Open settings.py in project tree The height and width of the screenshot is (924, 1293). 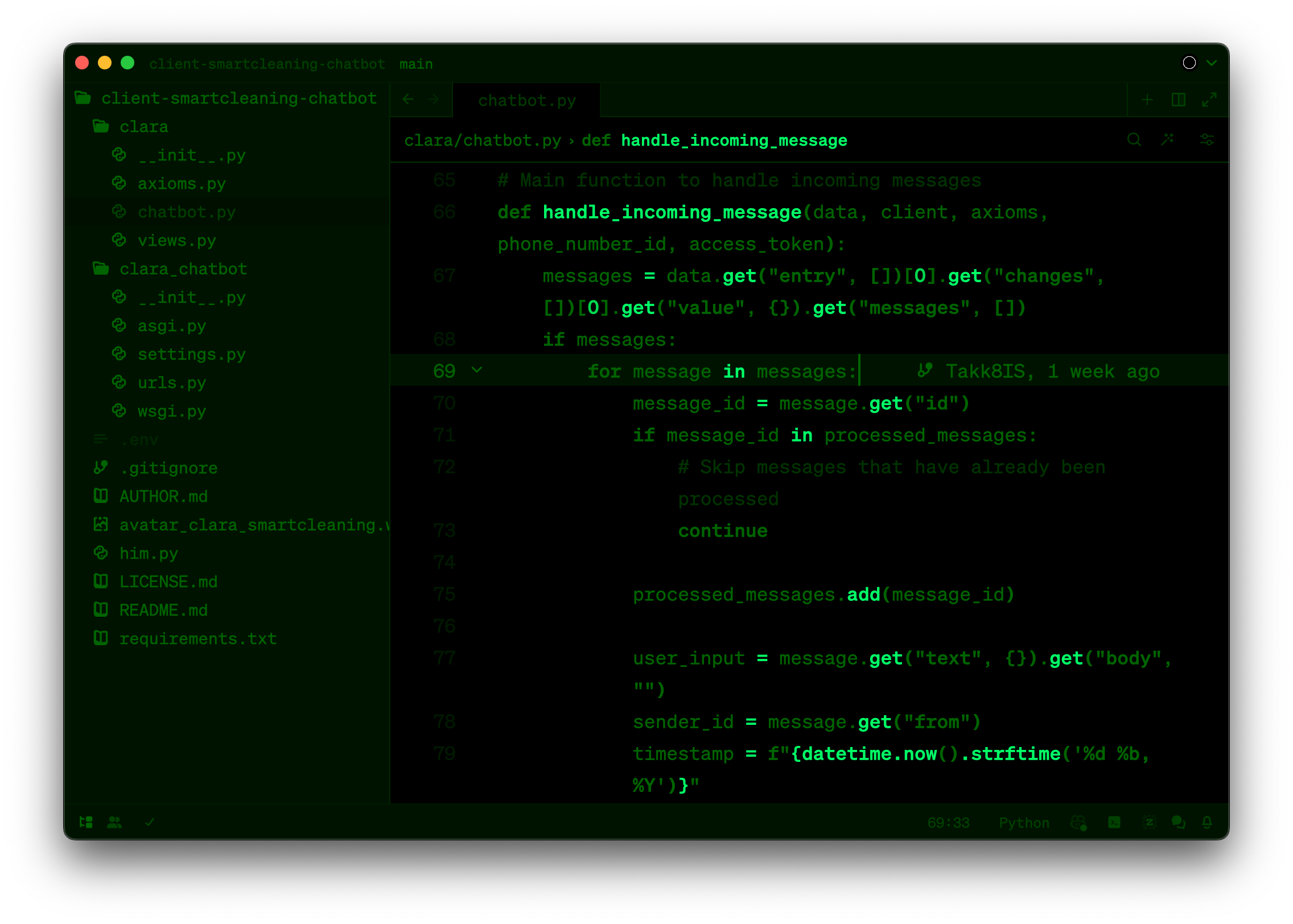(191, 354)
